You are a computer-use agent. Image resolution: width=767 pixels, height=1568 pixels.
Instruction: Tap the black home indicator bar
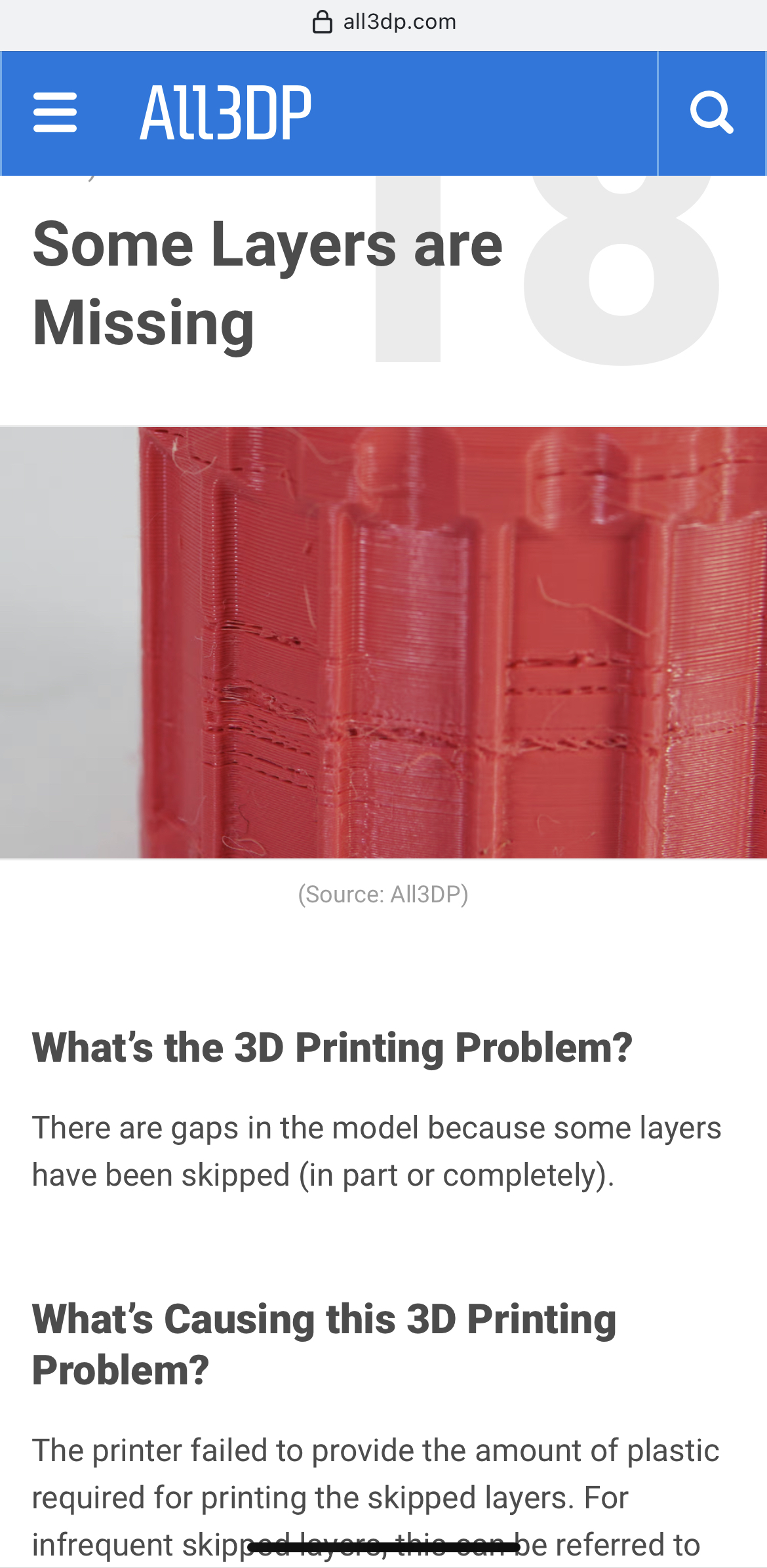point(383,1548)
